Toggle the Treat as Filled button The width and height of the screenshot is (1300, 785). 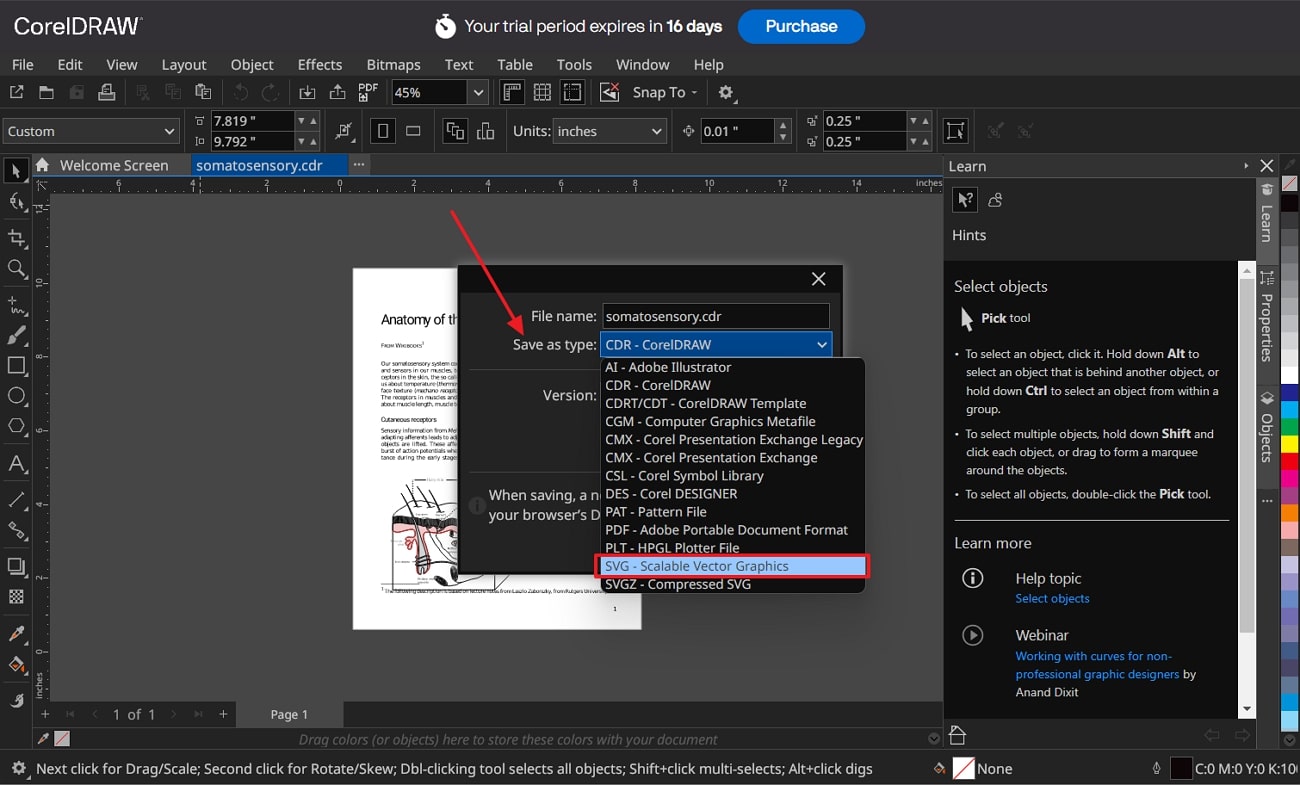pyautogui.click(x=955, y=131)
